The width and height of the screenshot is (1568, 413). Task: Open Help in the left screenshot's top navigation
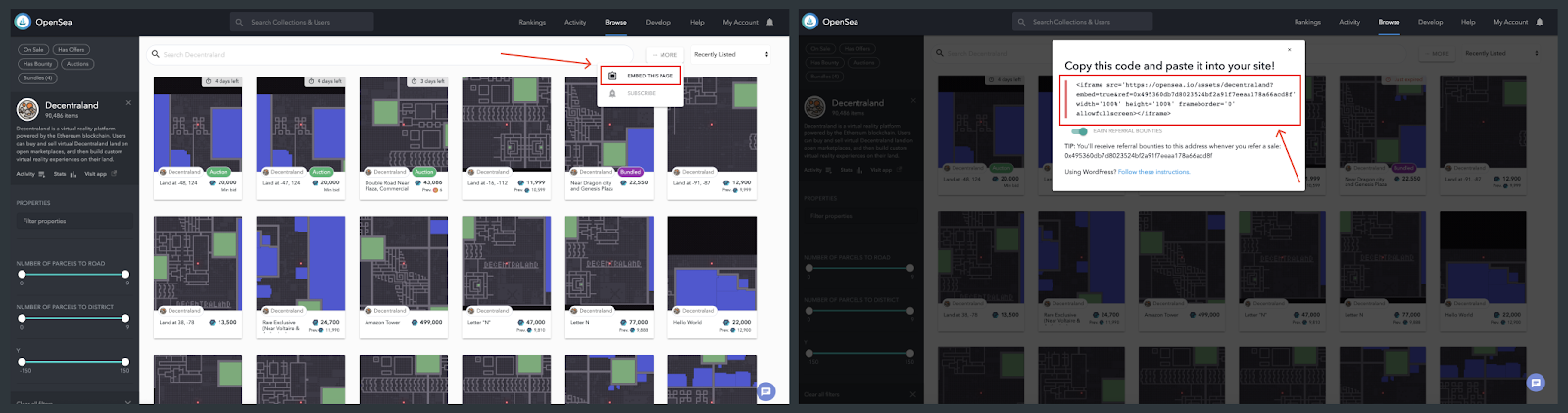[697, 22]
